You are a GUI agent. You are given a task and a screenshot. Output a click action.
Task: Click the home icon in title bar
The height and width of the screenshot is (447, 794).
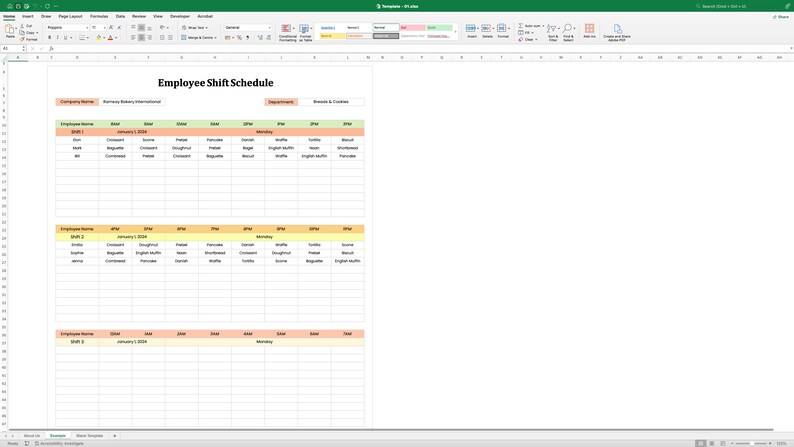click(10, 6)
